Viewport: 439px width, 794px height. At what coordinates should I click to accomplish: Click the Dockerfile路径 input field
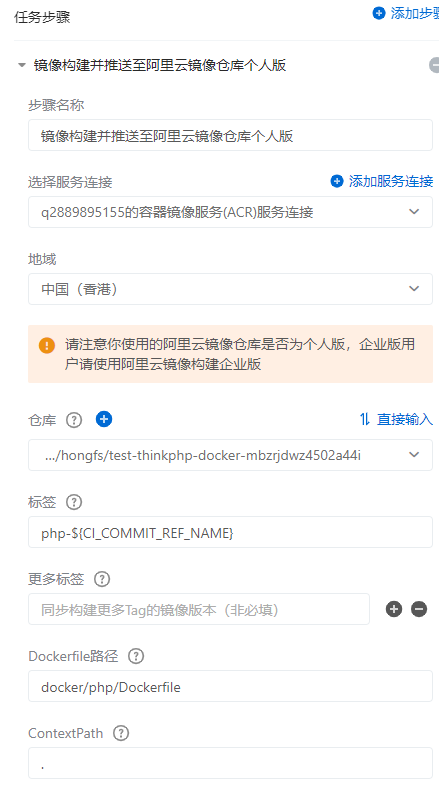pos(230,686)
